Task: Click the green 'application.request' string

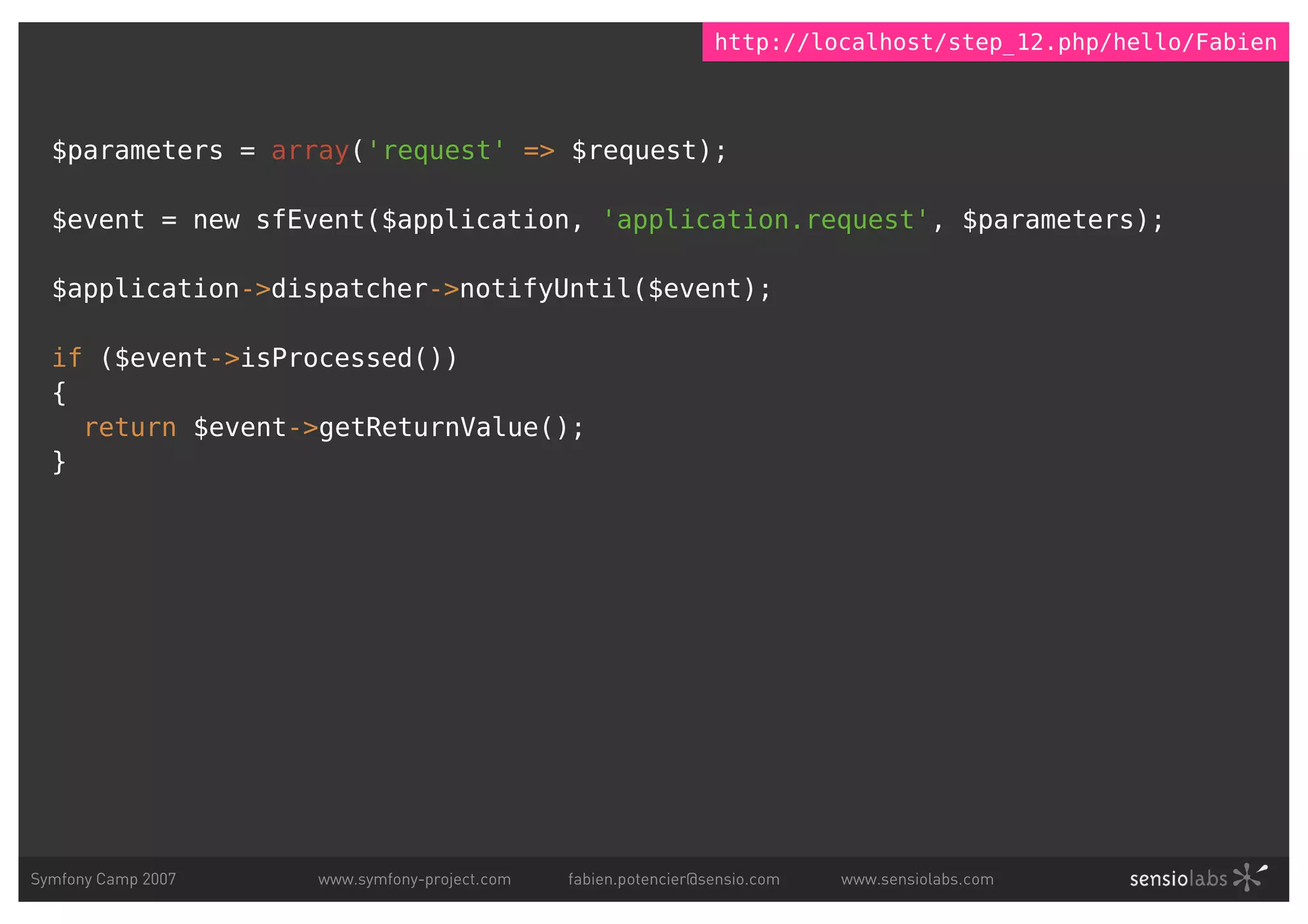Action: point(765,220)
